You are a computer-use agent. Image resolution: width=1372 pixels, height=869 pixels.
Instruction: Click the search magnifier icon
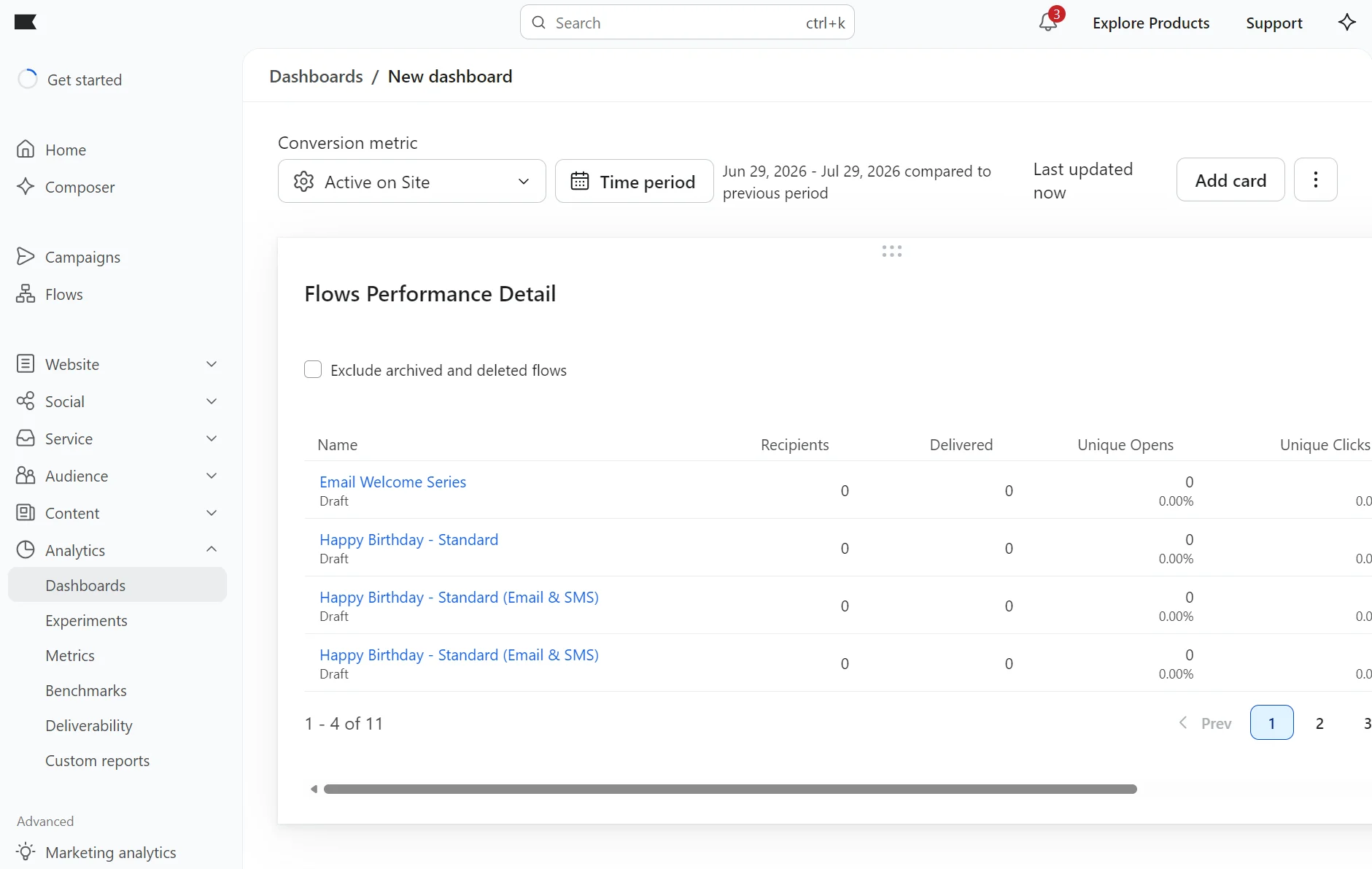(x=539, y=23)
